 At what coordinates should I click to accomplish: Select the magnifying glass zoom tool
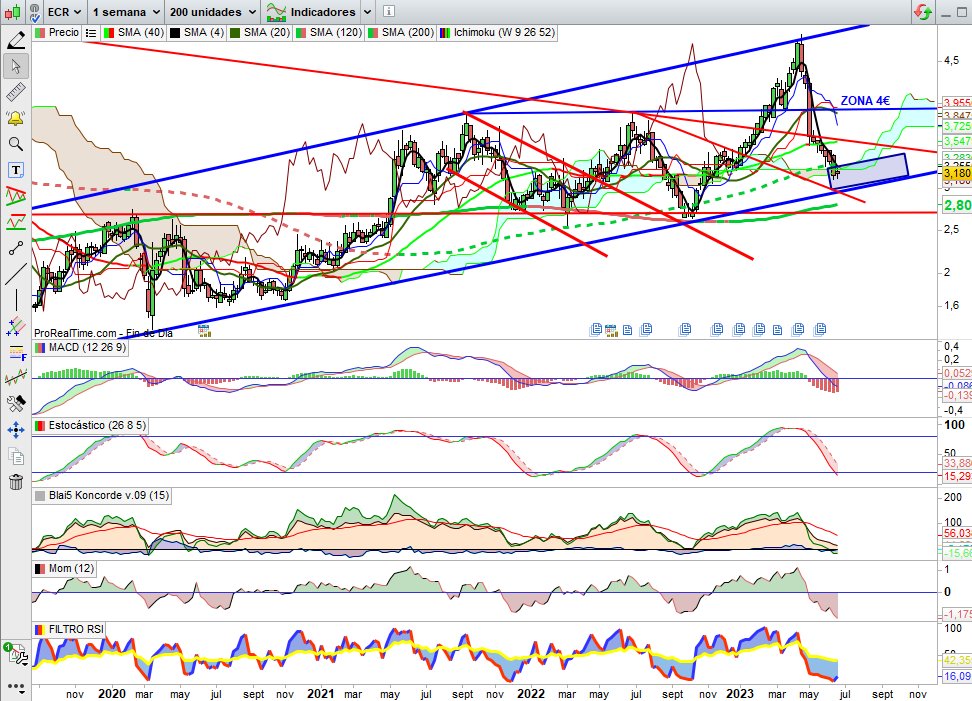(x=15, y=144)
